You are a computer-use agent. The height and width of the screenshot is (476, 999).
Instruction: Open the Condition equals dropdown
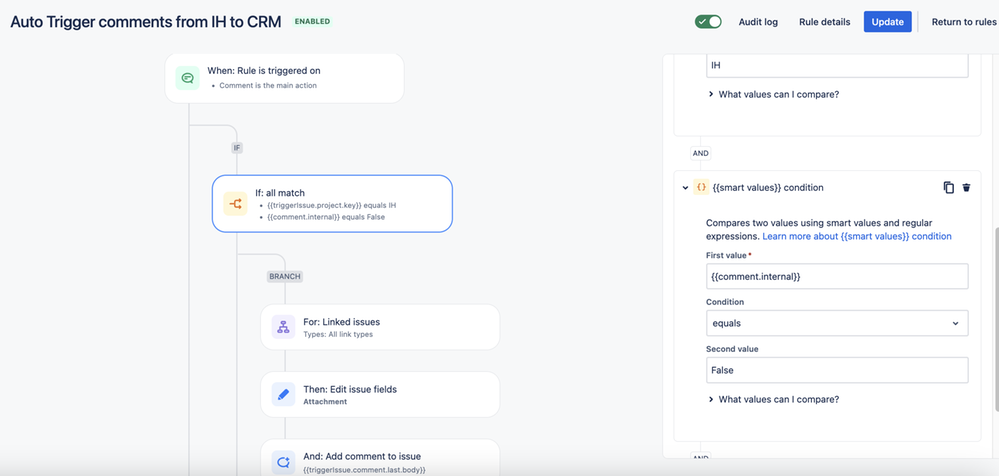pos(837,323)
